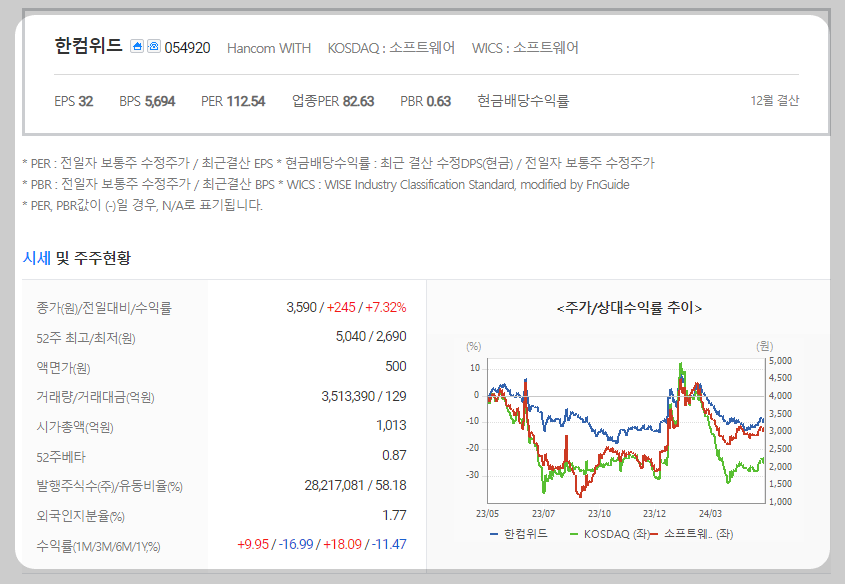
Task: Select foreign ownership value 1.77
Action: pos(394,516)
